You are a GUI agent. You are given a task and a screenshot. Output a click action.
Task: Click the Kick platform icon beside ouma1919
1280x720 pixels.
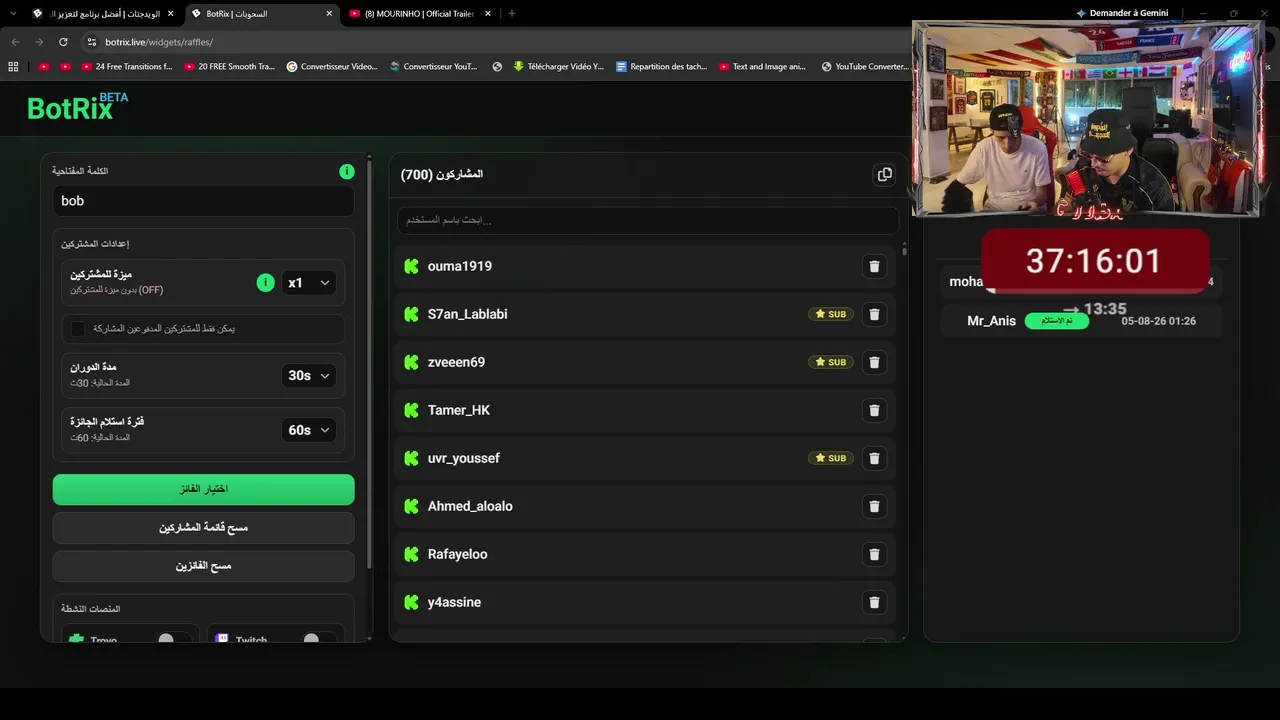pos(411,266)
